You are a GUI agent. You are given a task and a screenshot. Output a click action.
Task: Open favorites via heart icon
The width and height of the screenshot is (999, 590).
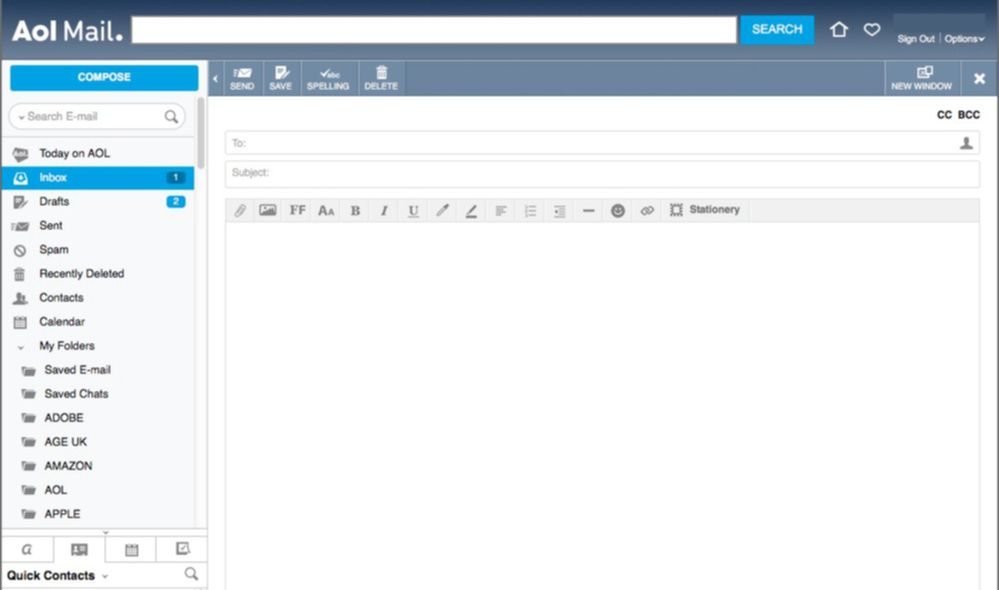click(872, 29)
